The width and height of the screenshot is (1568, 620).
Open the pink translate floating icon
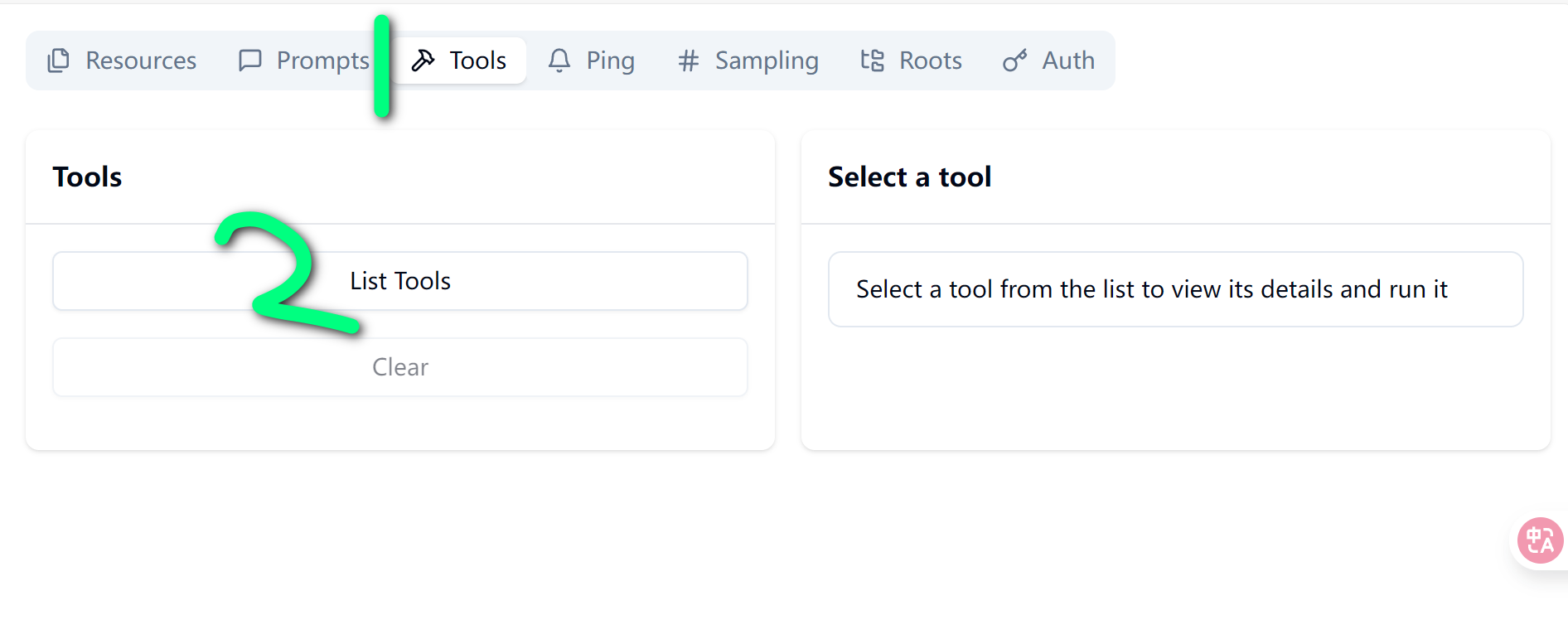tap(1540, 540)
